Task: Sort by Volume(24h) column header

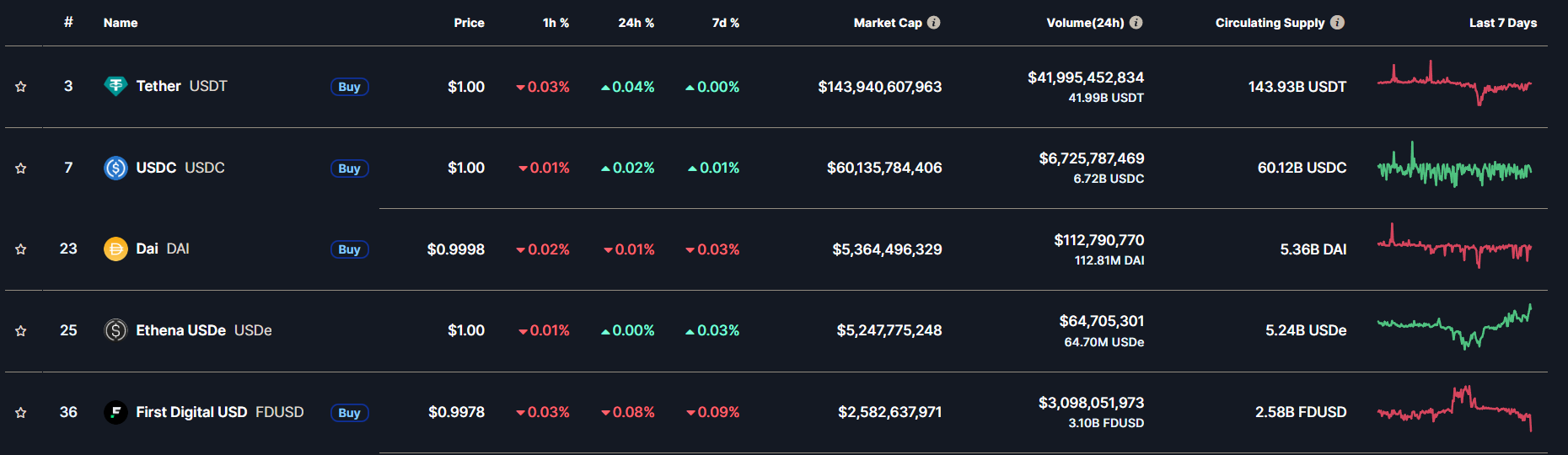Action: [1085, 23]
